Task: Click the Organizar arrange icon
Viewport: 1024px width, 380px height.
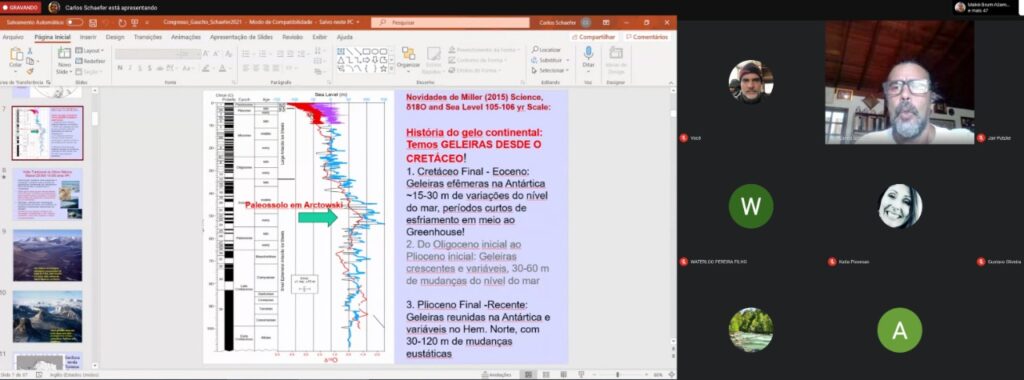Action: pyautogui.click(x=408, y=54)
